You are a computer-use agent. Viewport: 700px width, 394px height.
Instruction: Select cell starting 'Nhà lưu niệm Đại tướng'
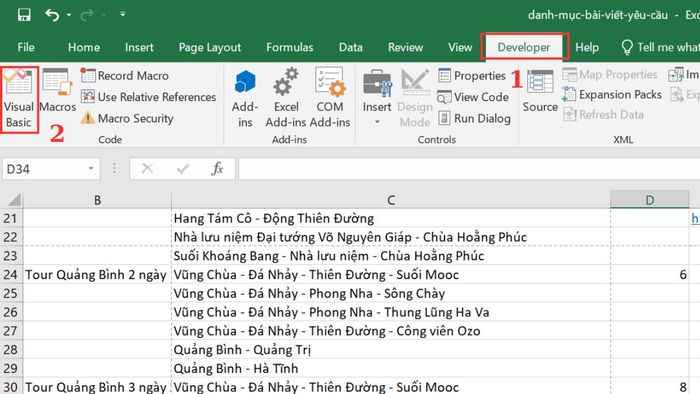click(391, 237)
